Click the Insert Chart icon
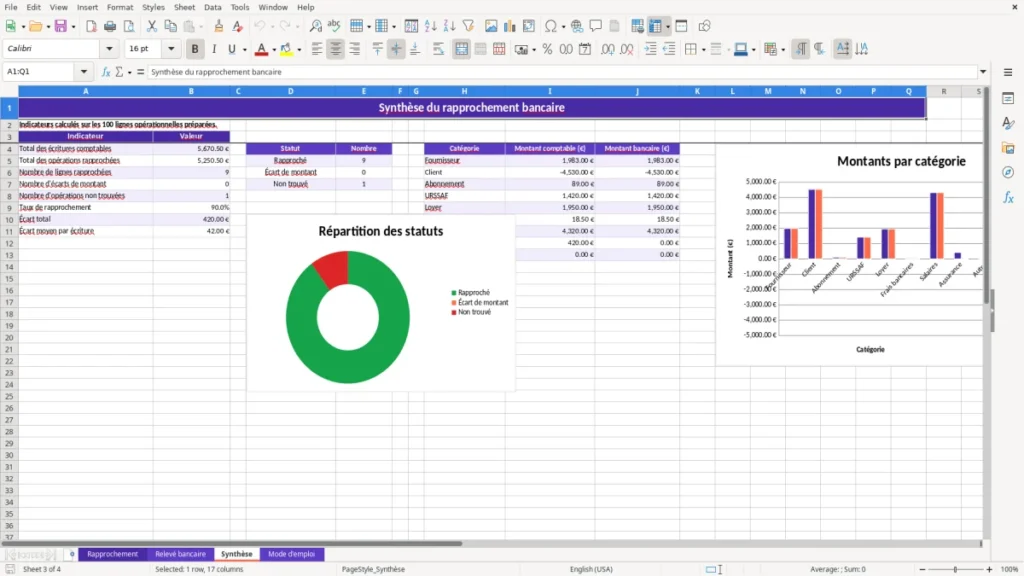 (x=510, y=26)
